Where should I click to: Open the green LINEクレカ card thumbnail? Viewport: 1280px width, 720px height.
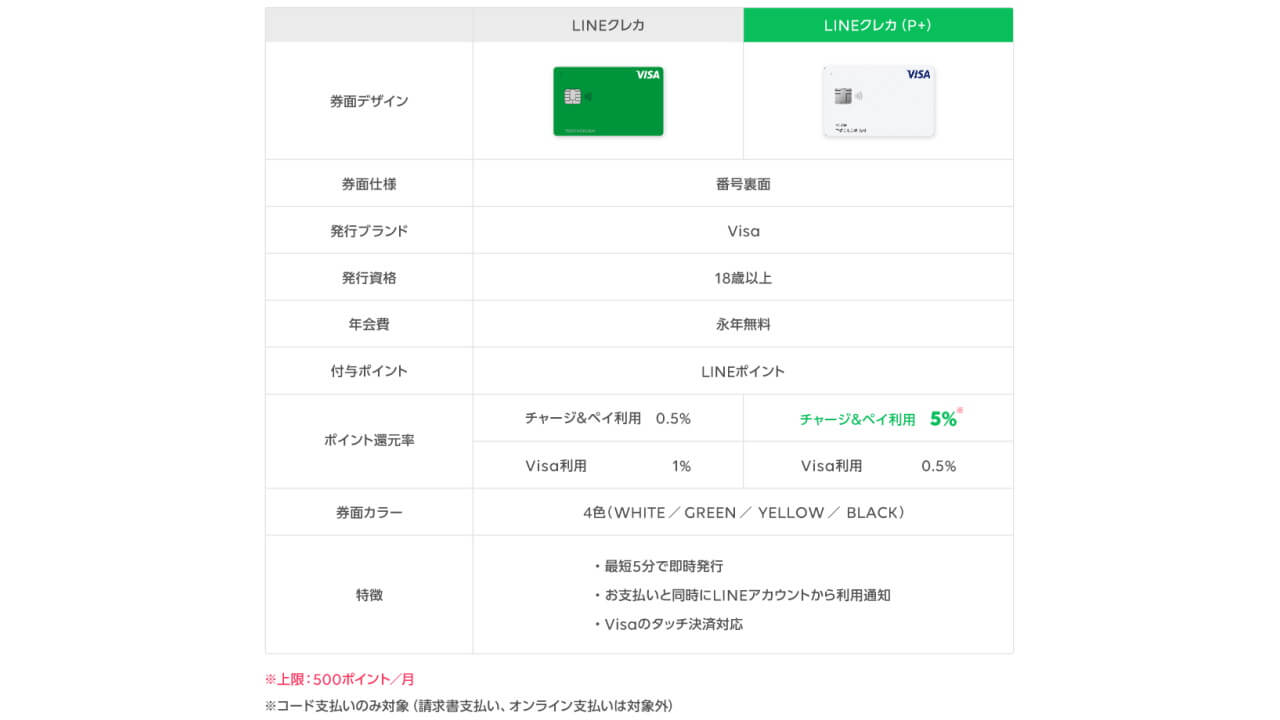tap(608, 100)
